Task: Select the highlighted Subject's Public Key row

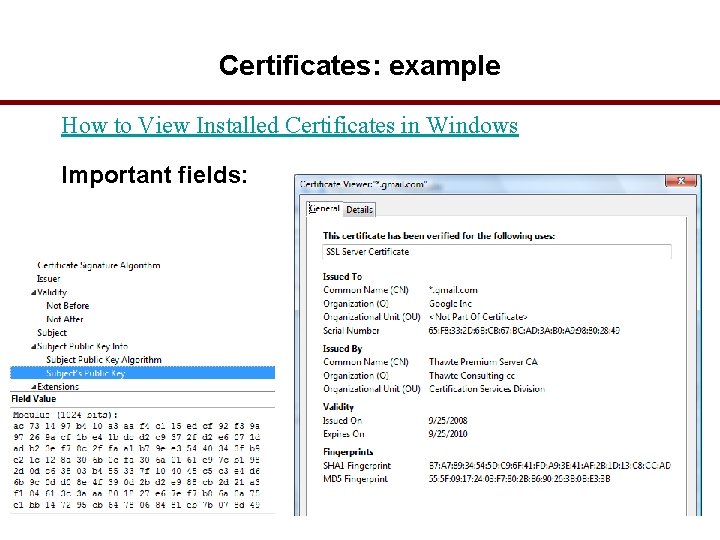Action: tap(142, 373)
